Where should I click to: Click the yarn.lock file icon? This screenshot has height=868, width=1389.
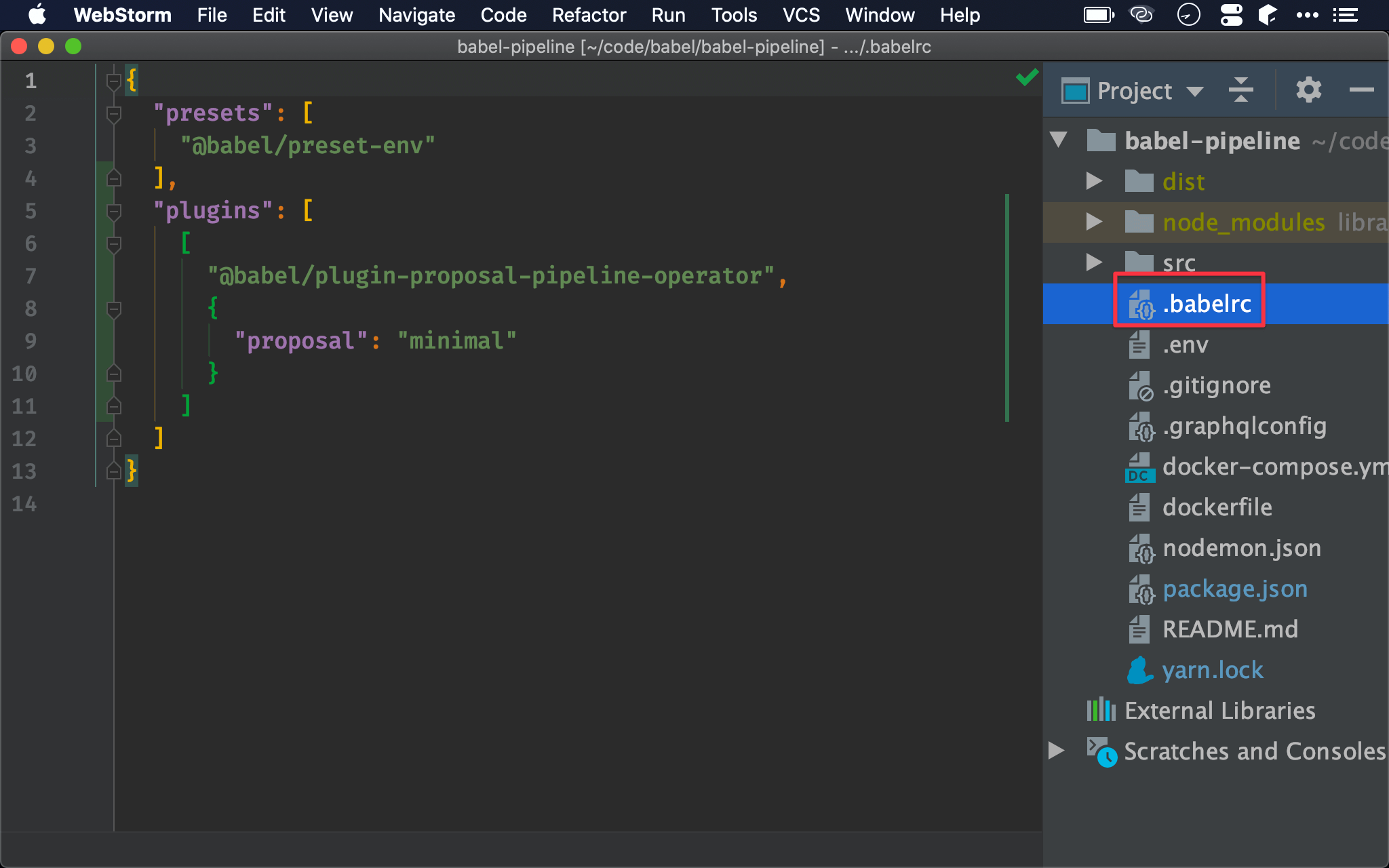coord(1140,670)
